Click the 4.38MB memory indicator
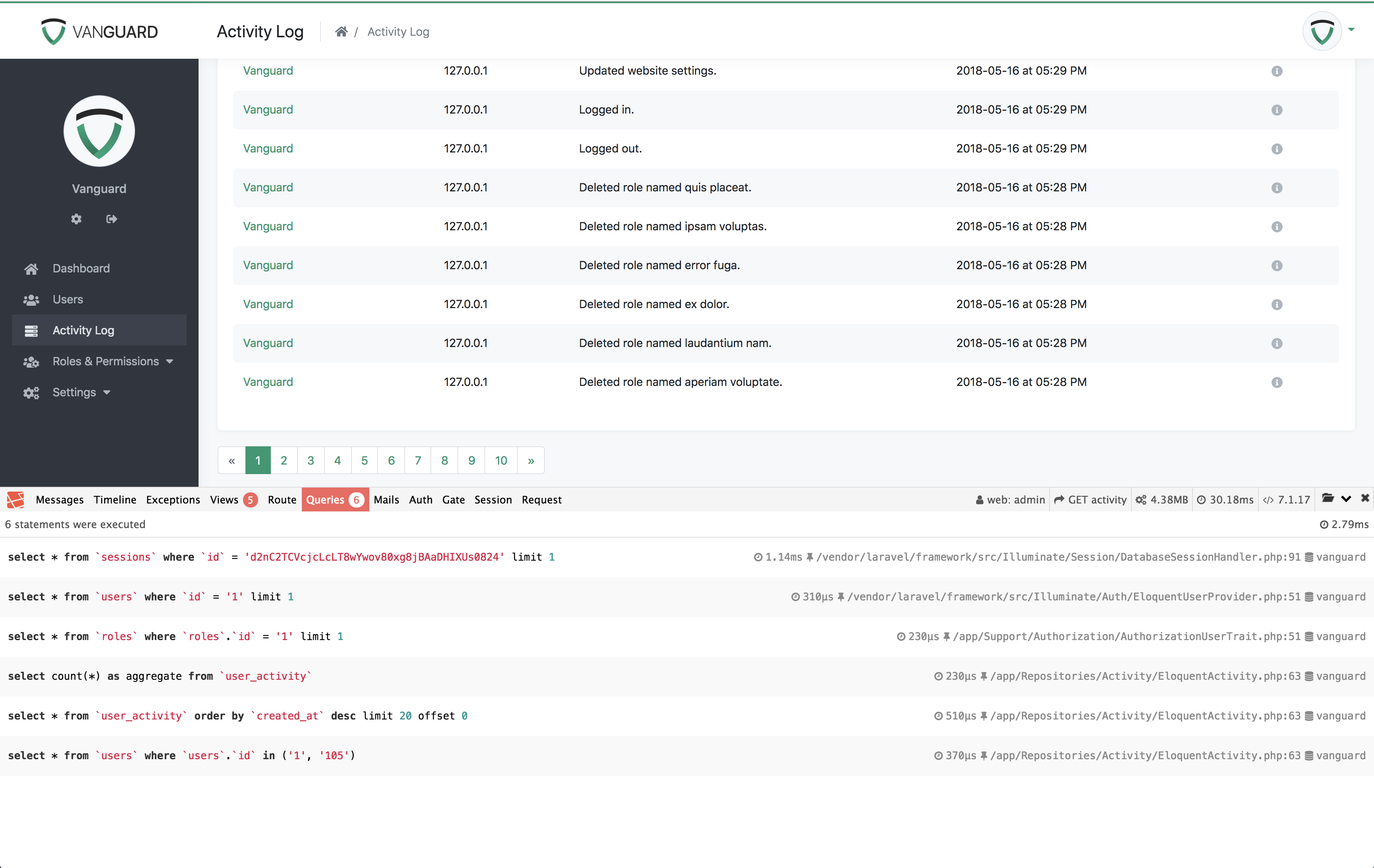The width and height of the screenshot is (1374, 868). 1161,500
